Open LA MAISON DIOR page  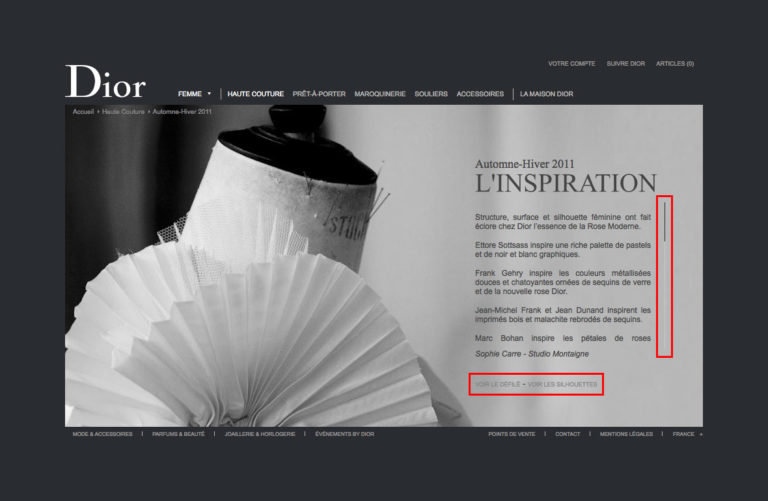coord(547,94)
